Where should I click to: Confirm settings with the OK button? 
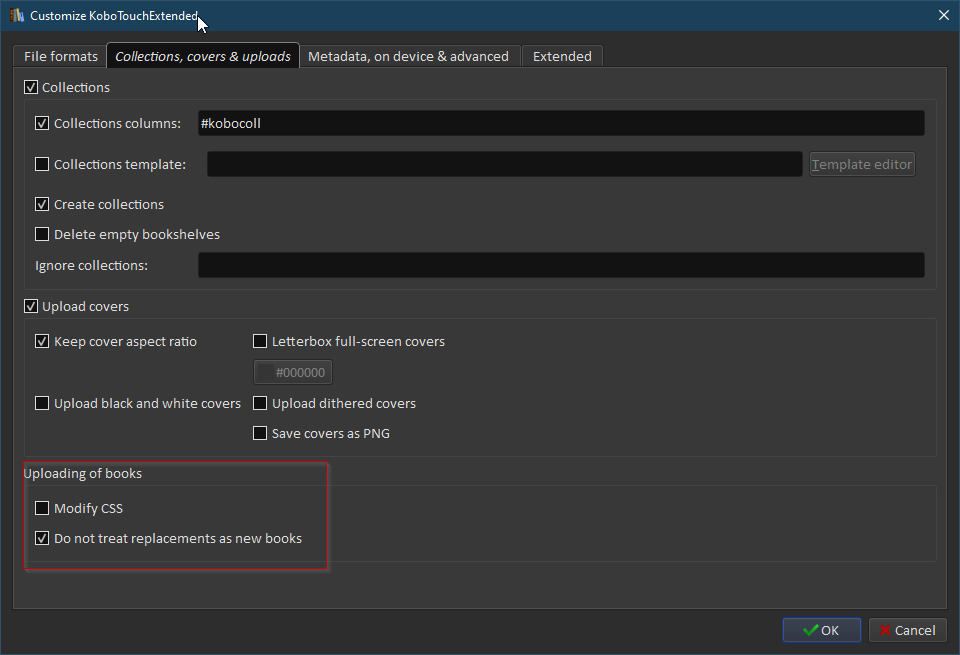tap(822, 630)
